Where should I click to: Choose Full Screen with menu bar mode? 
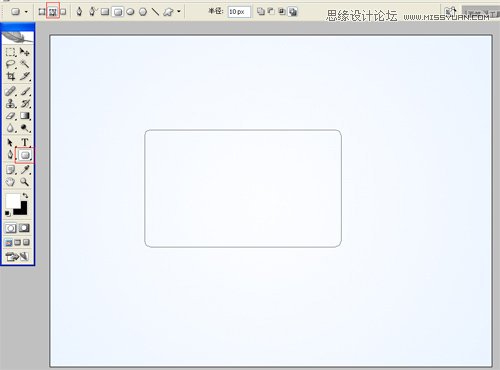[18, 243]
